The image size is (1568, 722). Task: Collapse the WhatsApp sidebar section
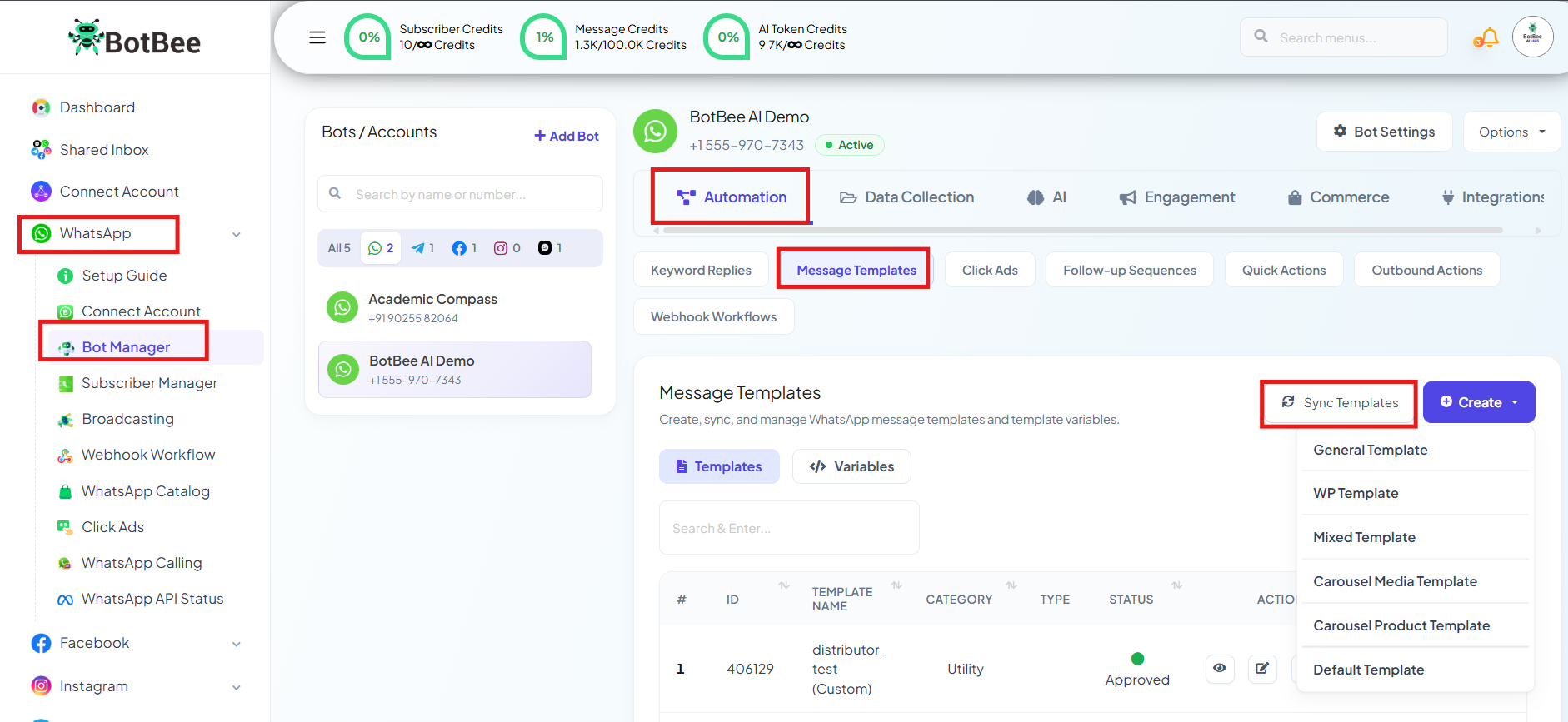click(x=237, y=234)
